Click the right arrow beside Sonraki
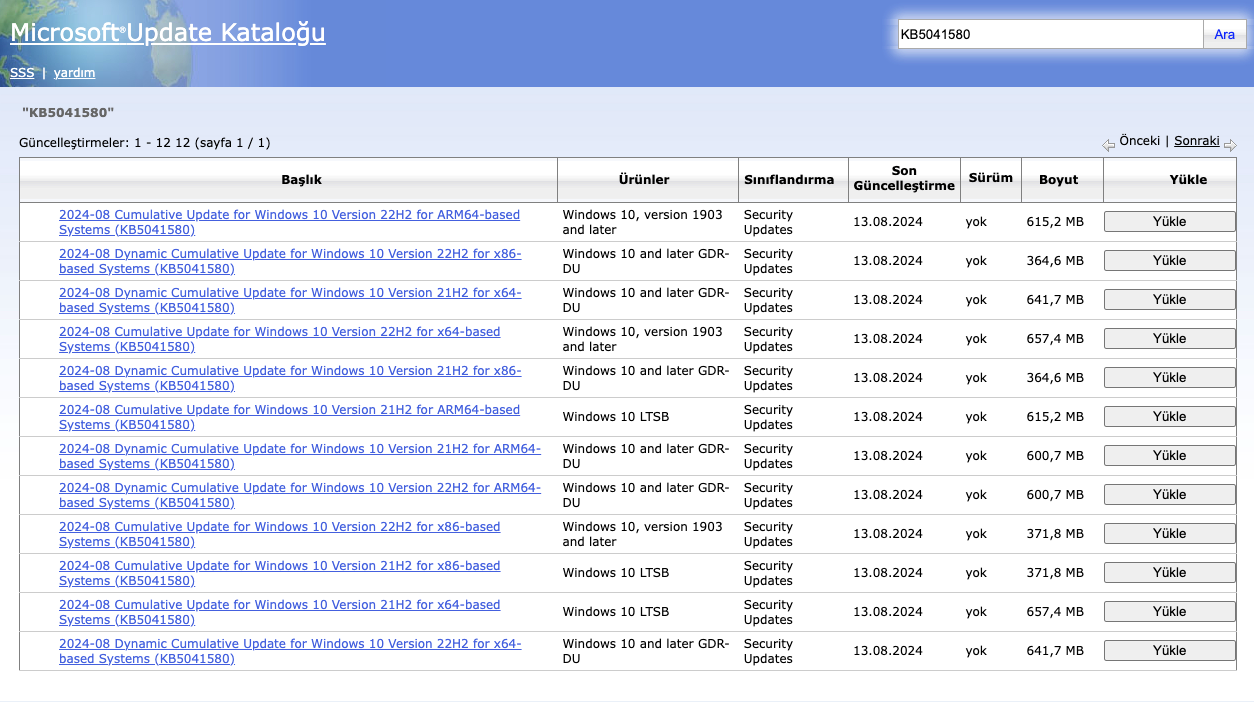 pos(1231,144)
